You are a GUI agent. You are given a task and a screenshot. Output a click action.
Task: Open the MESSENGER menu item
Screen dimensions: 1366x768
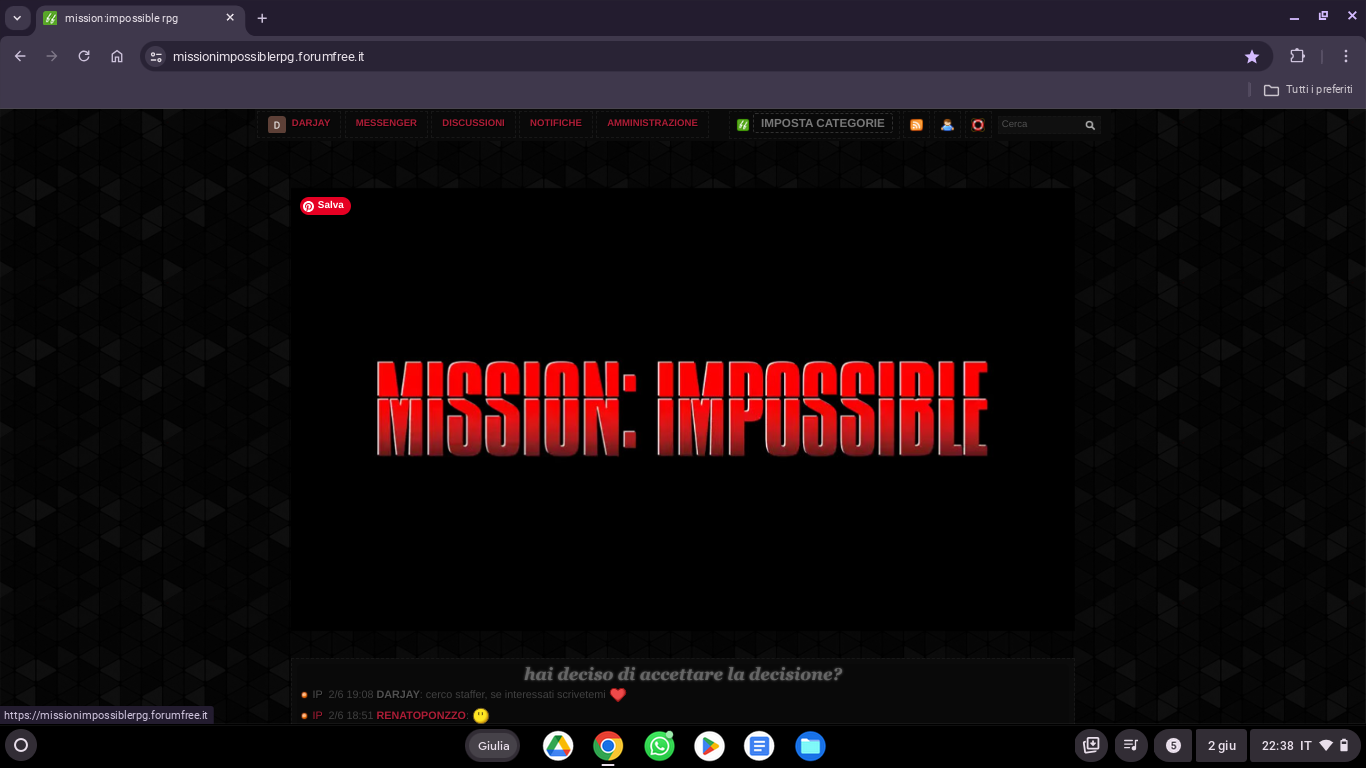[386, 123]
